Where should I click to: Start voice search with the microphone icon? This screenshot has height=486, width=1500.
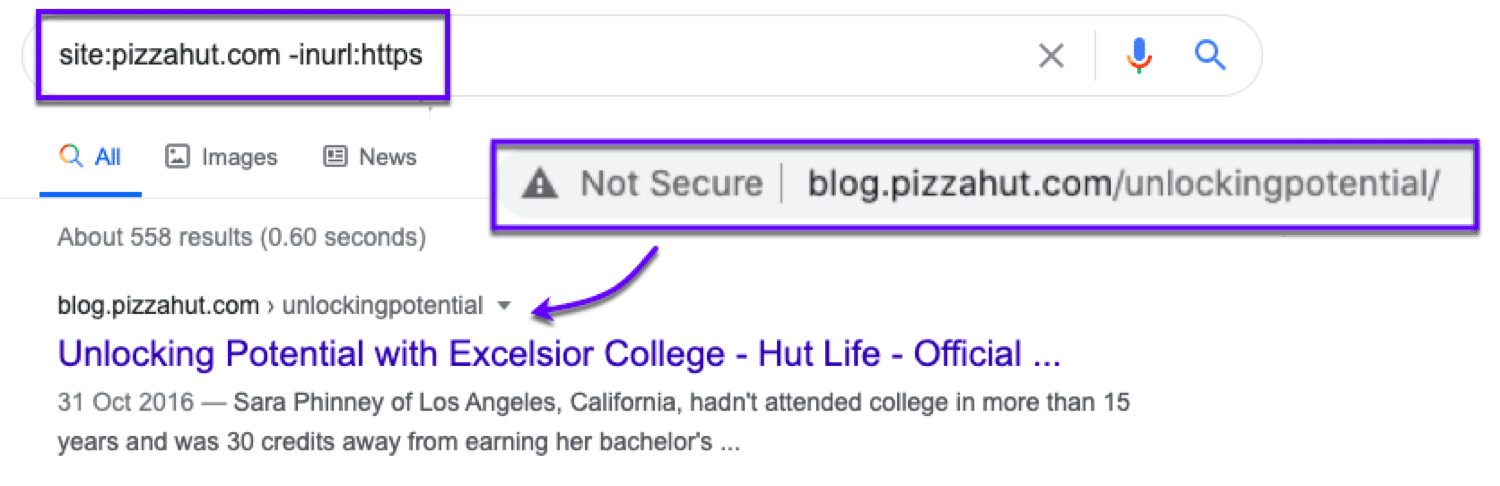[1138, 56]
